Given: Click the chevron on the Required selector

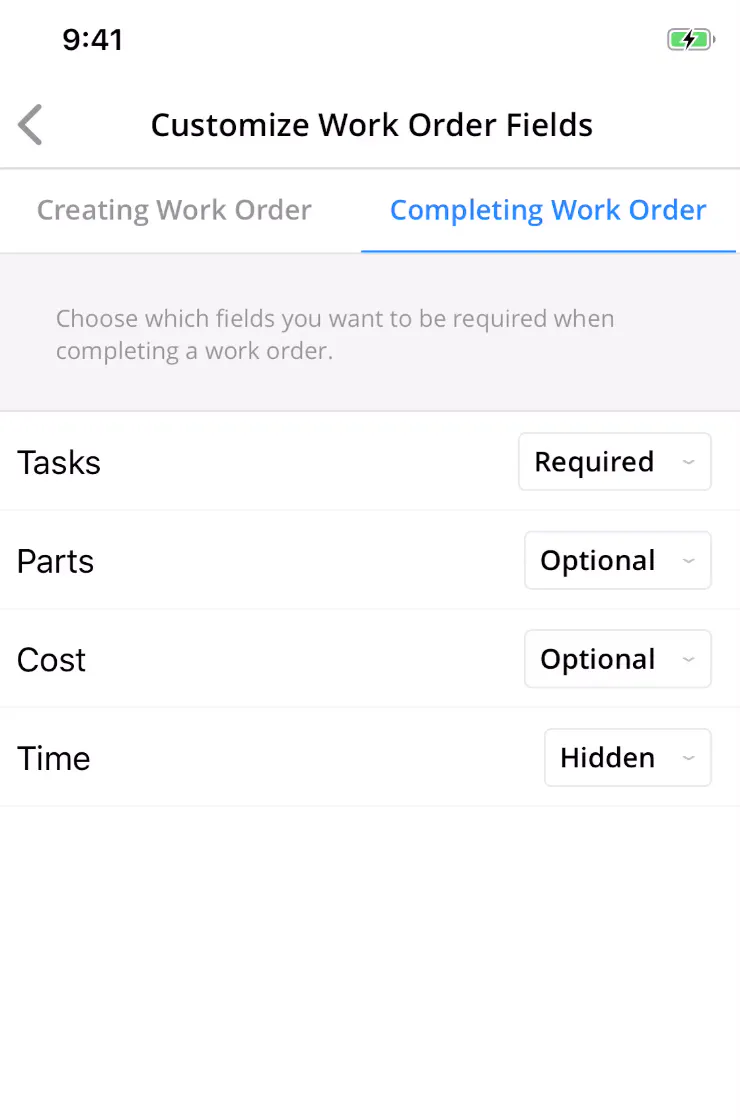Looking at the screenshot, I should (688, 462).
